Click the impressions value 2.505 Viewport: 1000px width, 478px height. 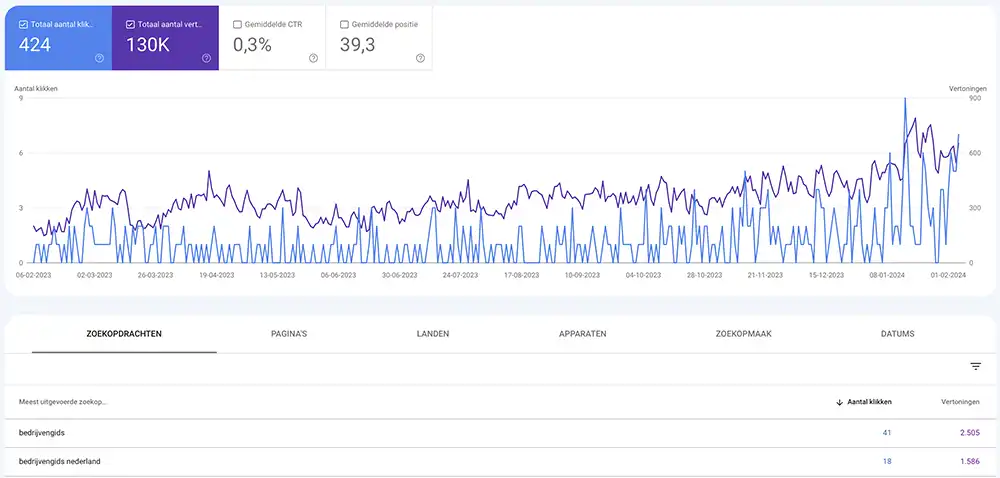pyautogui.click(x=969, y=433)
